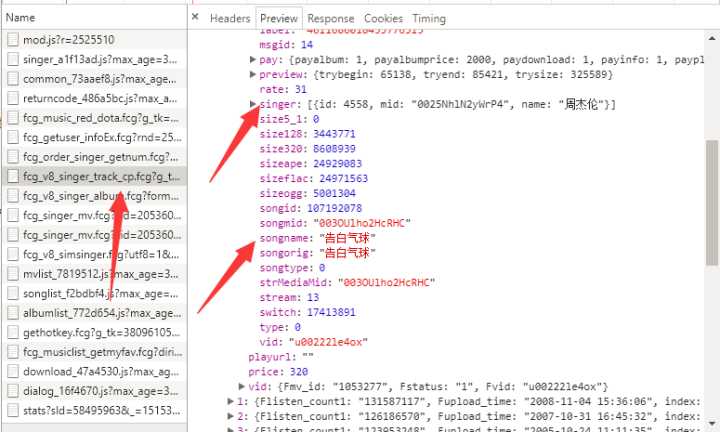Click file icon of gethotkey.fcg request
Screen dimensions: 720x432
point(13,332)
